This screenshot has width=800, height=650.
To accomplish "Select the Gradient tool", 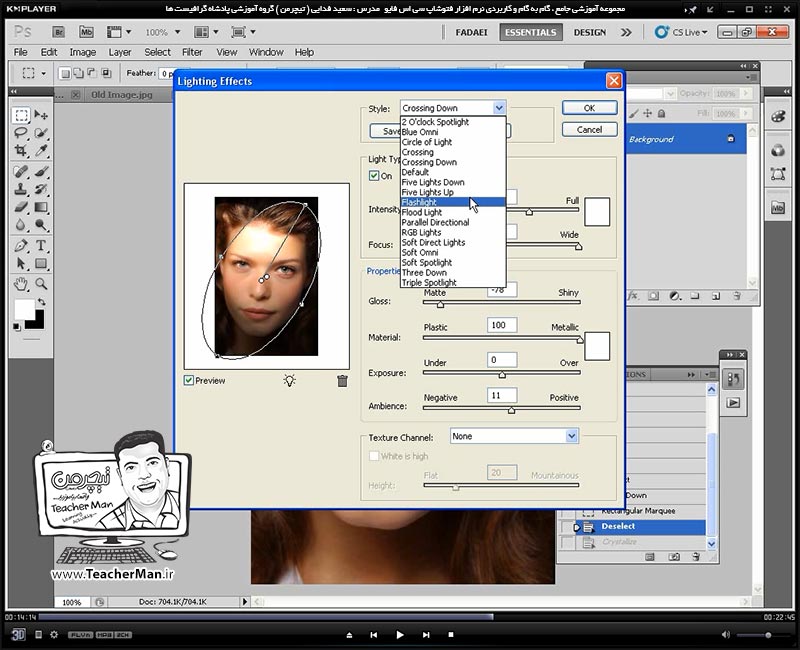I will 41,207.
